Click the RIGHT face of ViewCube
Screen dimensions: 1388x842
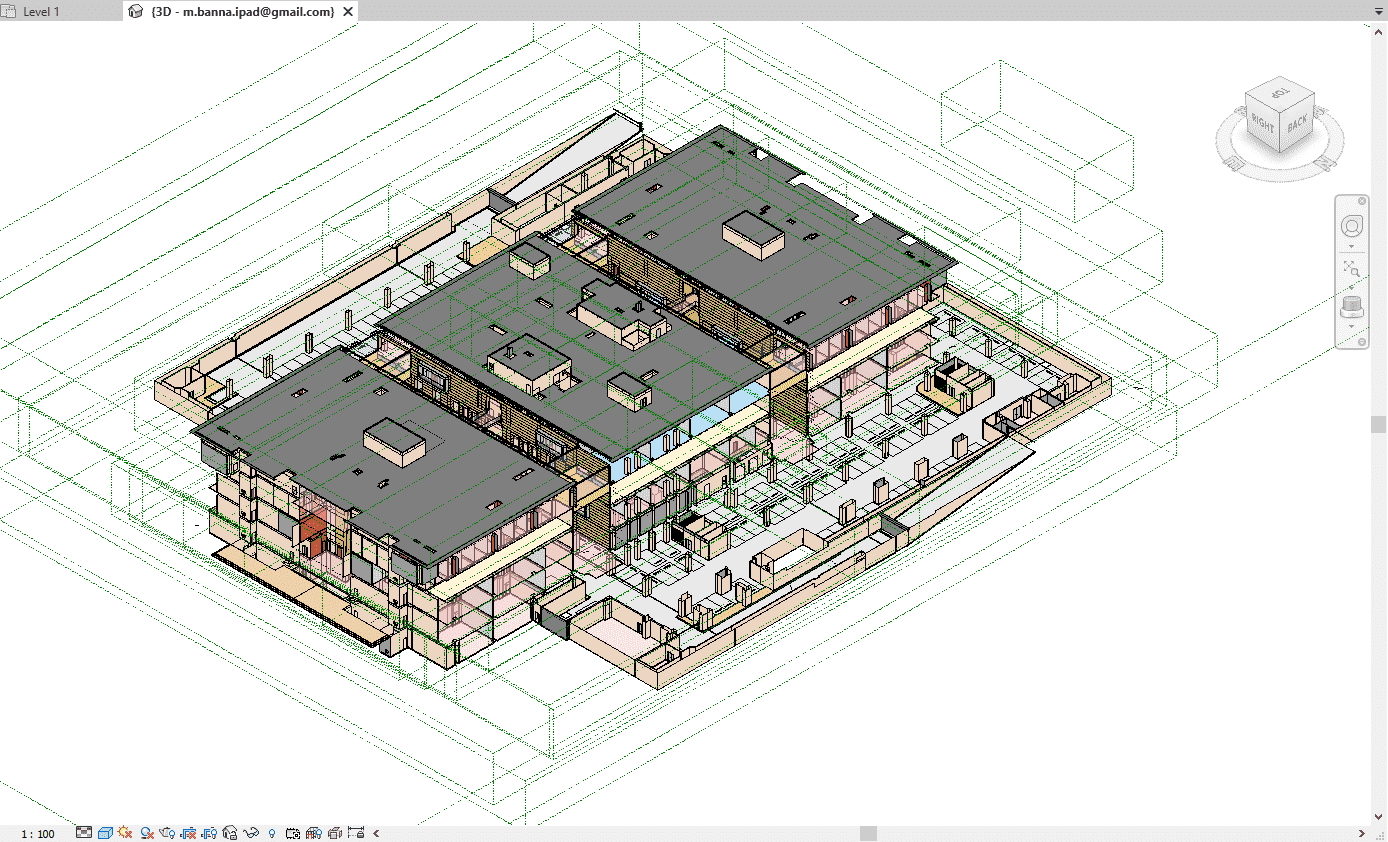point(1262,126)
